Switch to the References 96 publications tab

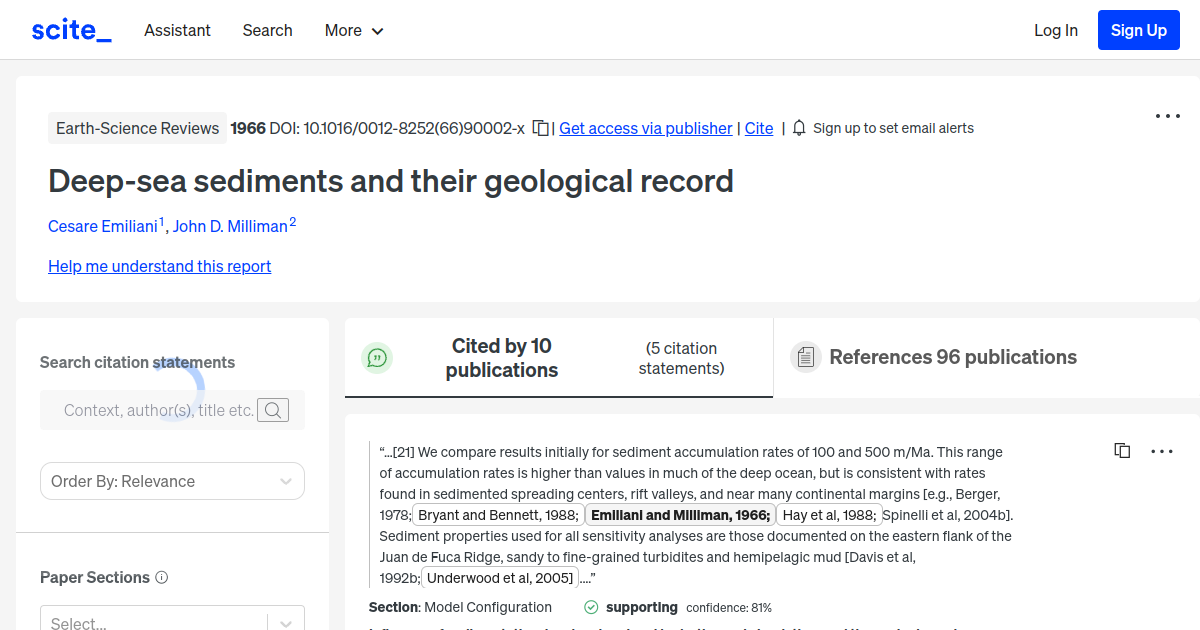pyautogui.click(x=952, y=357)
